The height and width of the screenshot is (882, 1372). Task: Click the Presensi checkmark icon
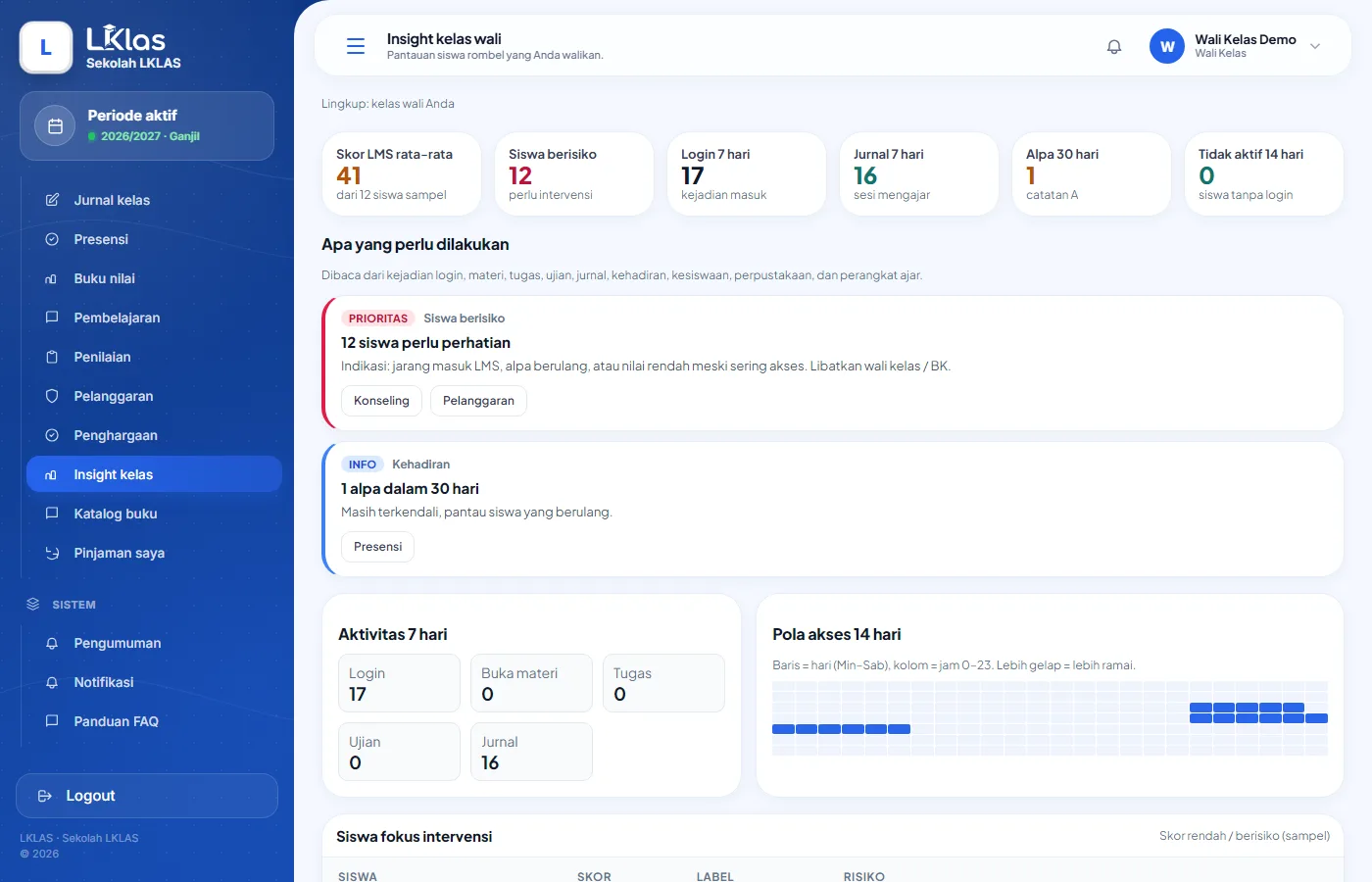(52, 239)
